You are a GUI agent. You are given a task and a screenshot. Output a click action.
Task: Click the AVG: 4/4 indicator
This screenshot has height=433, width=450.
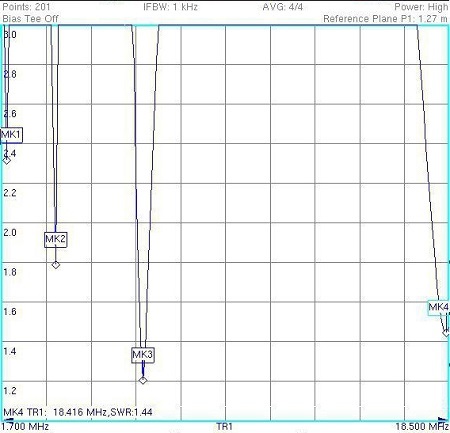(283, 7)
